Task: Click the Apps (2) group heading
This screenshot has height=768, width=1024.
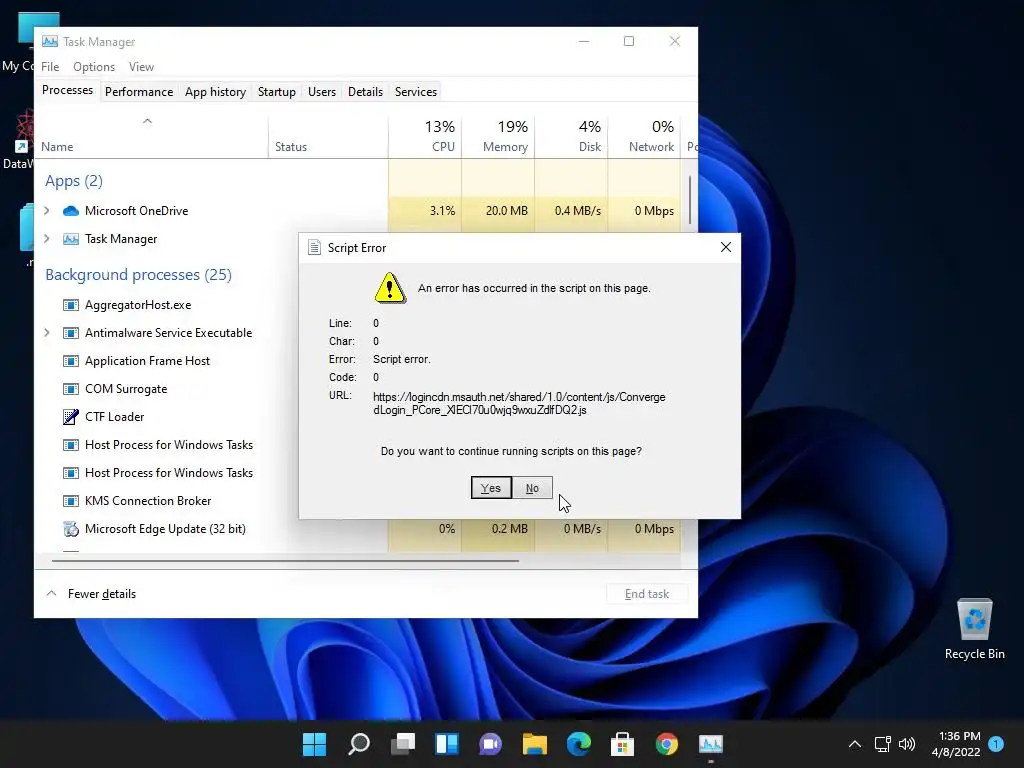Action: pyautogui.click(x=74, y=181)
